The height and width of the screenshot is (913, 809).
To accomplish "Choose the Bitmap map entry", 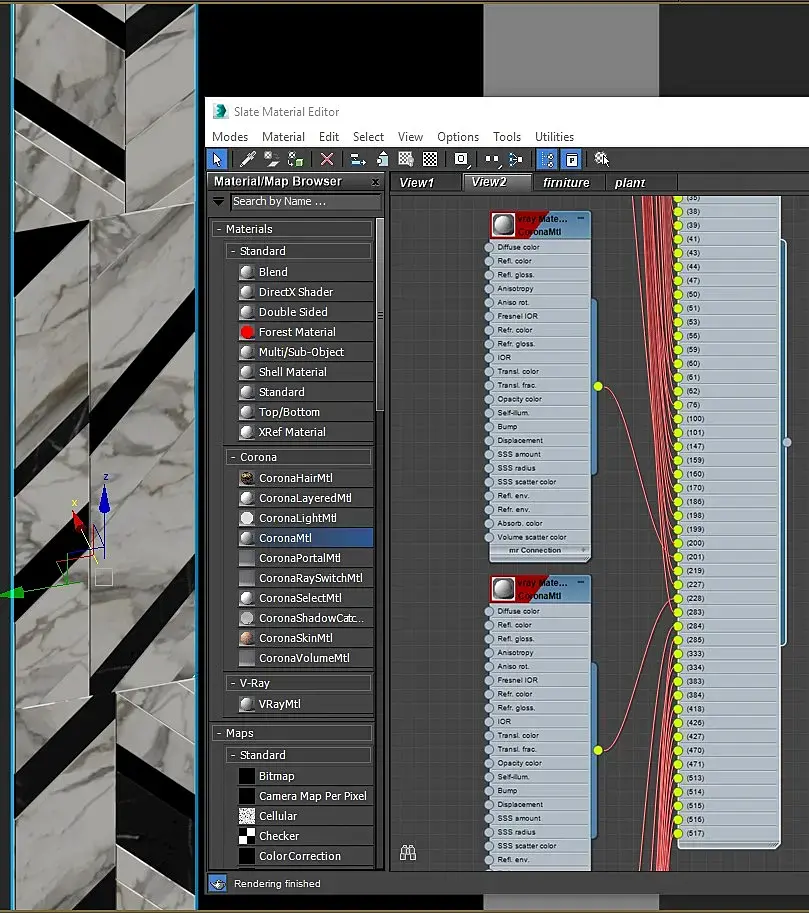I will coord(276,776).
